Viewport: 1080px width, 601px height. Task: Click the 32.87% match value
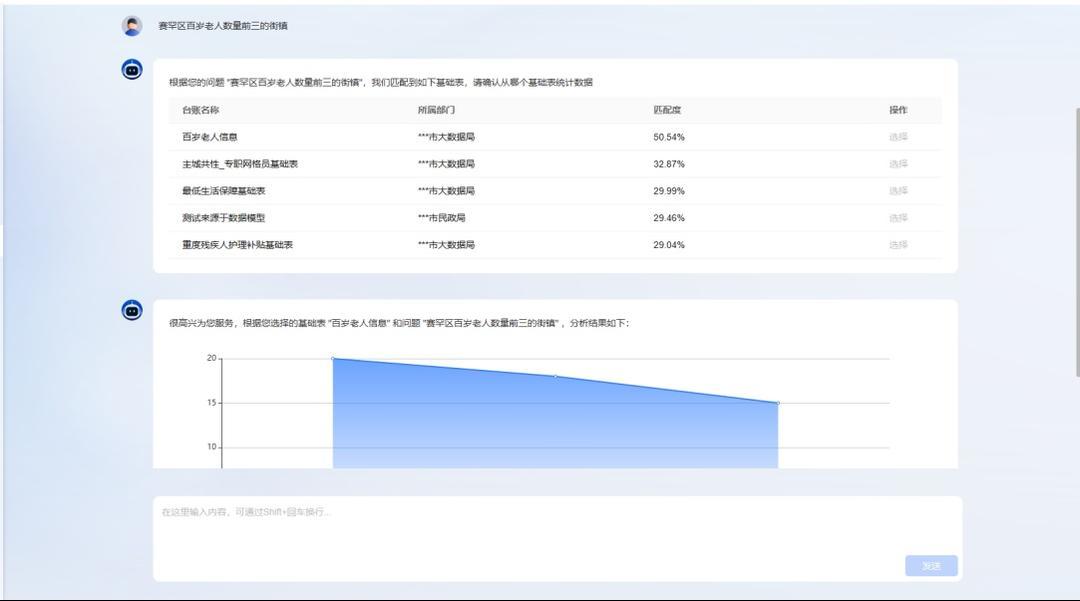[x=669, y=164]
